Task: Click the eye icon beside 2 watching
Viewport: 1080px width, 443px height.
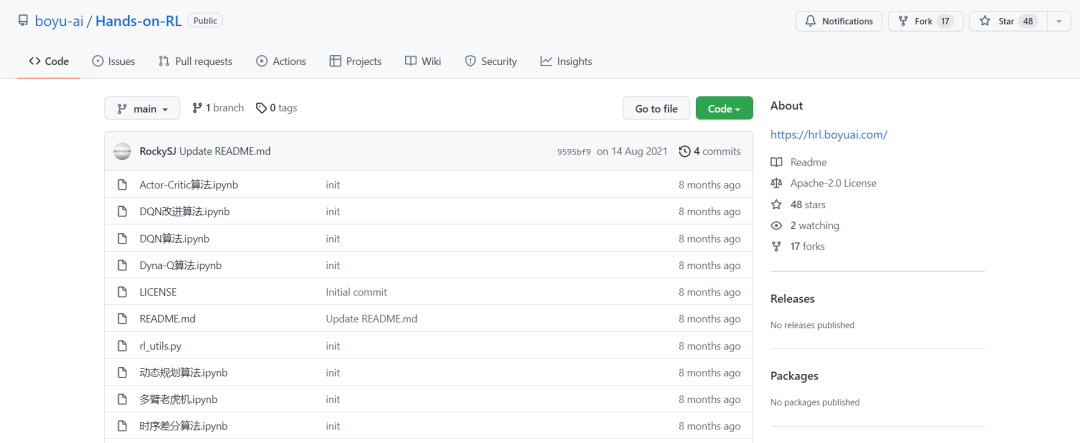Action: pos(776,225)
